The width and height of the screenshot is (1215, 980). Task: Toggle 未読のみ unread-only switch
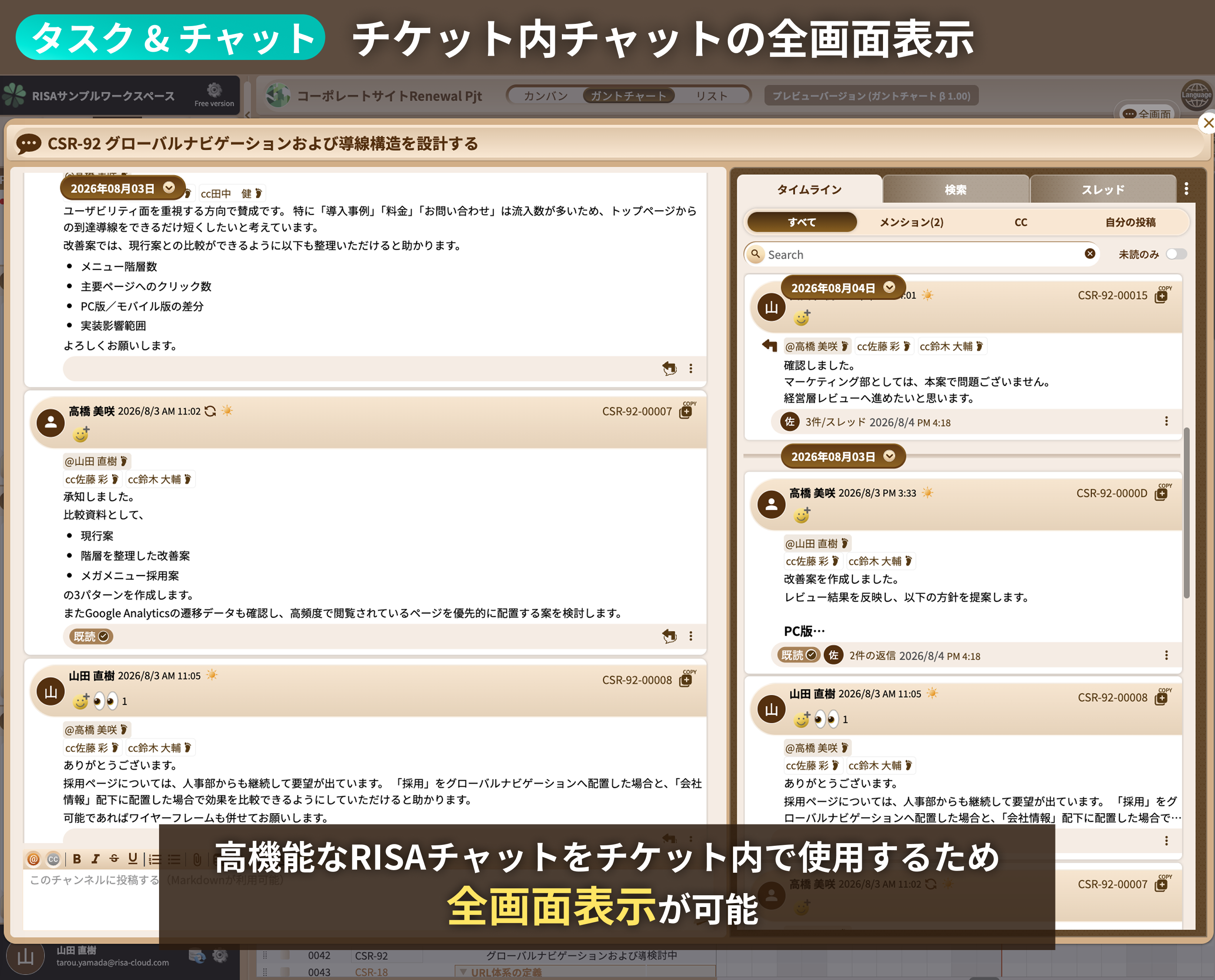[1176, 254]
